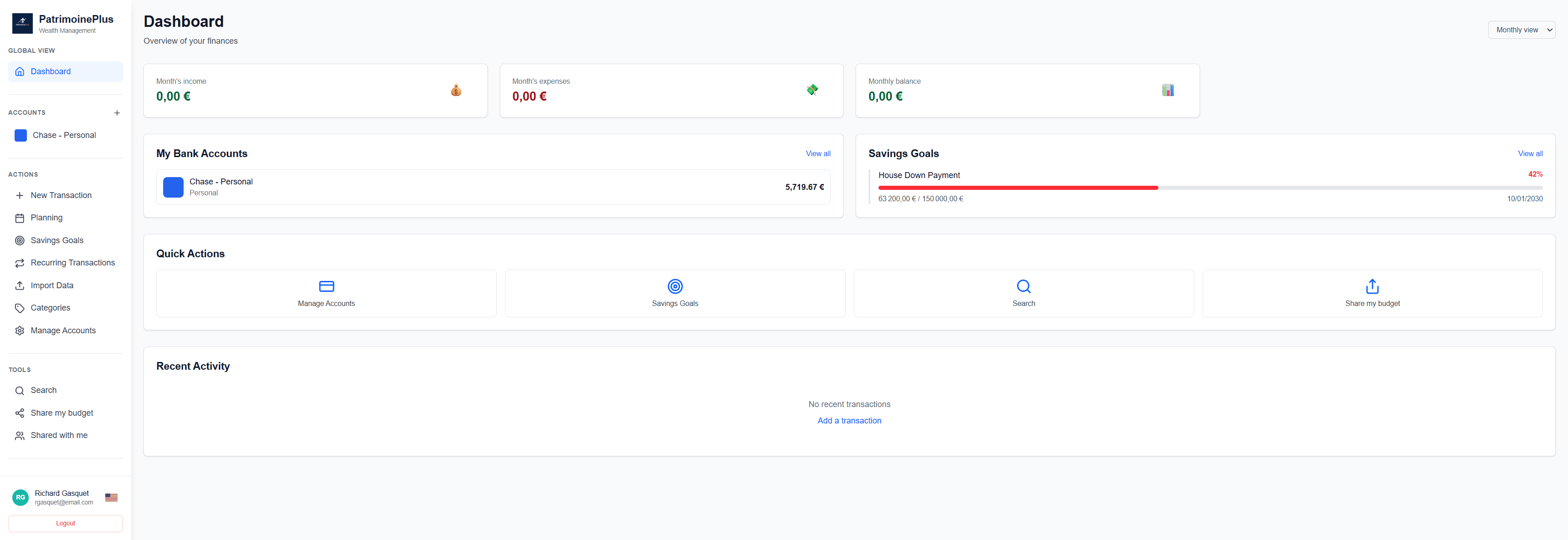Viewport: 1568px width, 540px height.
Task: Click the Search magnifier icon under Tools
Action: click(20, 390)
